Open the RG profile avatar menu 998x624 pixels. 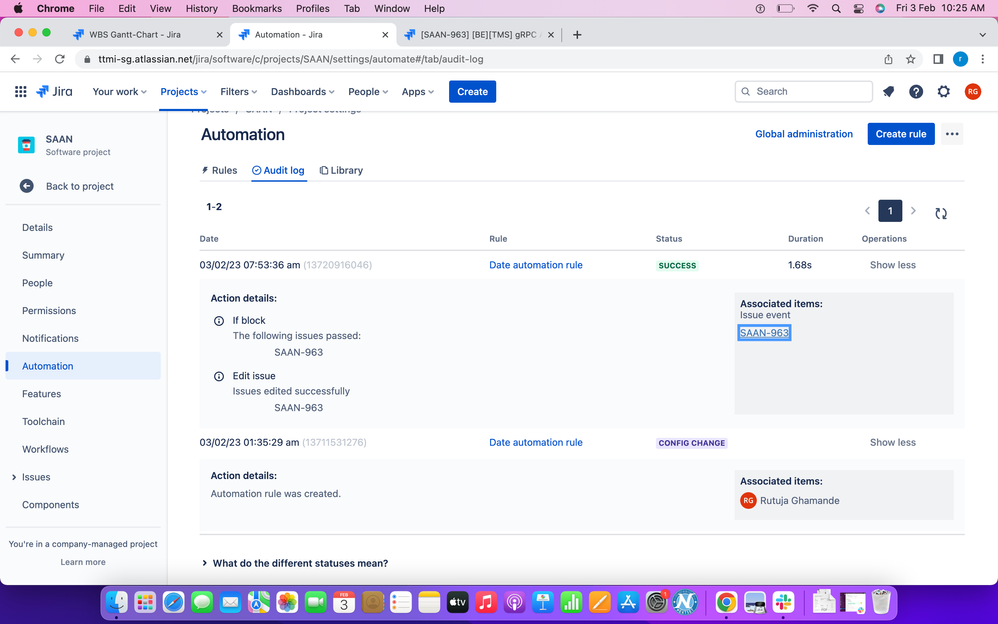click(973, 92)
